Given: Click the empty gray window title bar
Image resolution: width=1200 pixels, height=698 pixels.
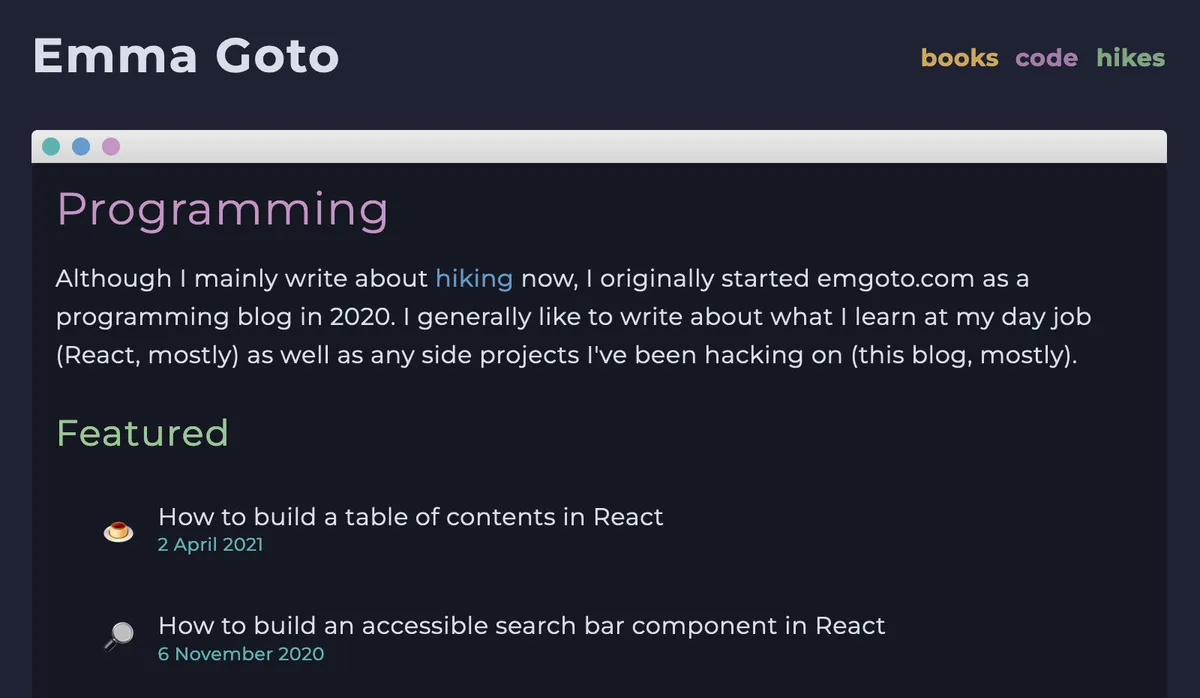Looking at the screenshot, I should tap(640, 147).
